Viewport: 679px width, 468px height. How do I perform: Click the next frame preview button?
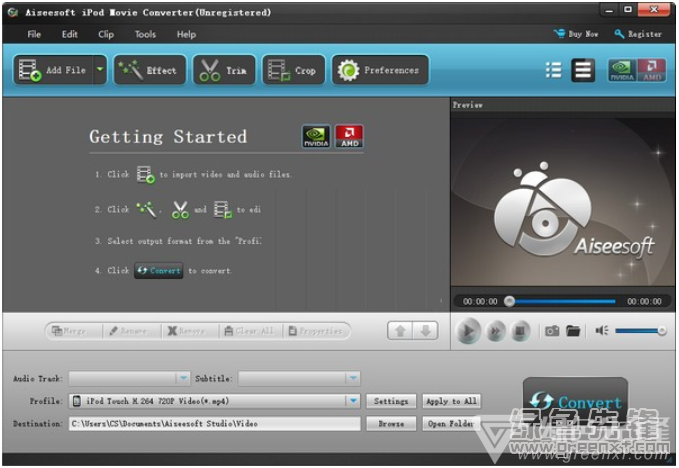pos(495,332)
